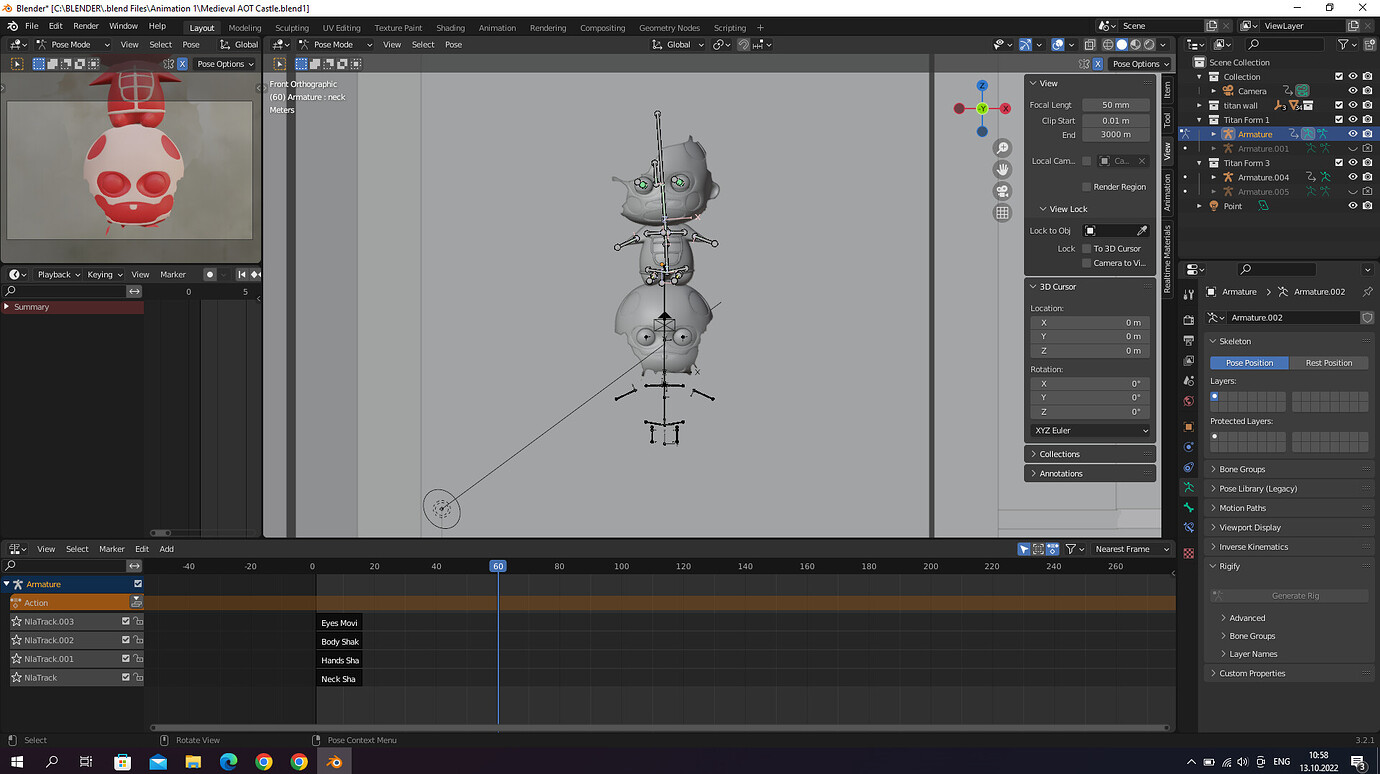Enable Lock Camera to View checkbox
Viewport: 1380px width, 774px height.
1086,263
